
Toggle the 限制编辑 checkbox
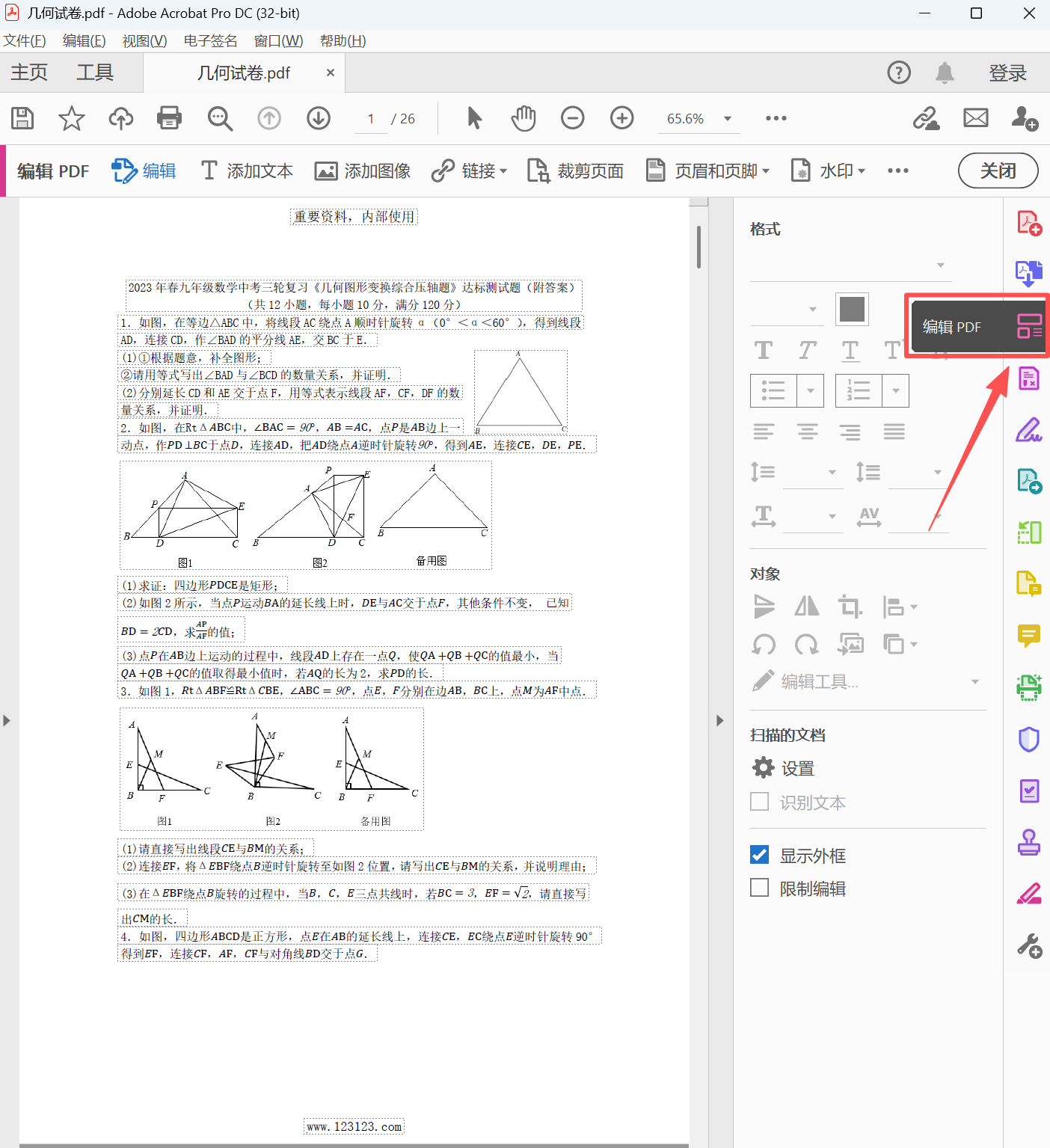760,888
